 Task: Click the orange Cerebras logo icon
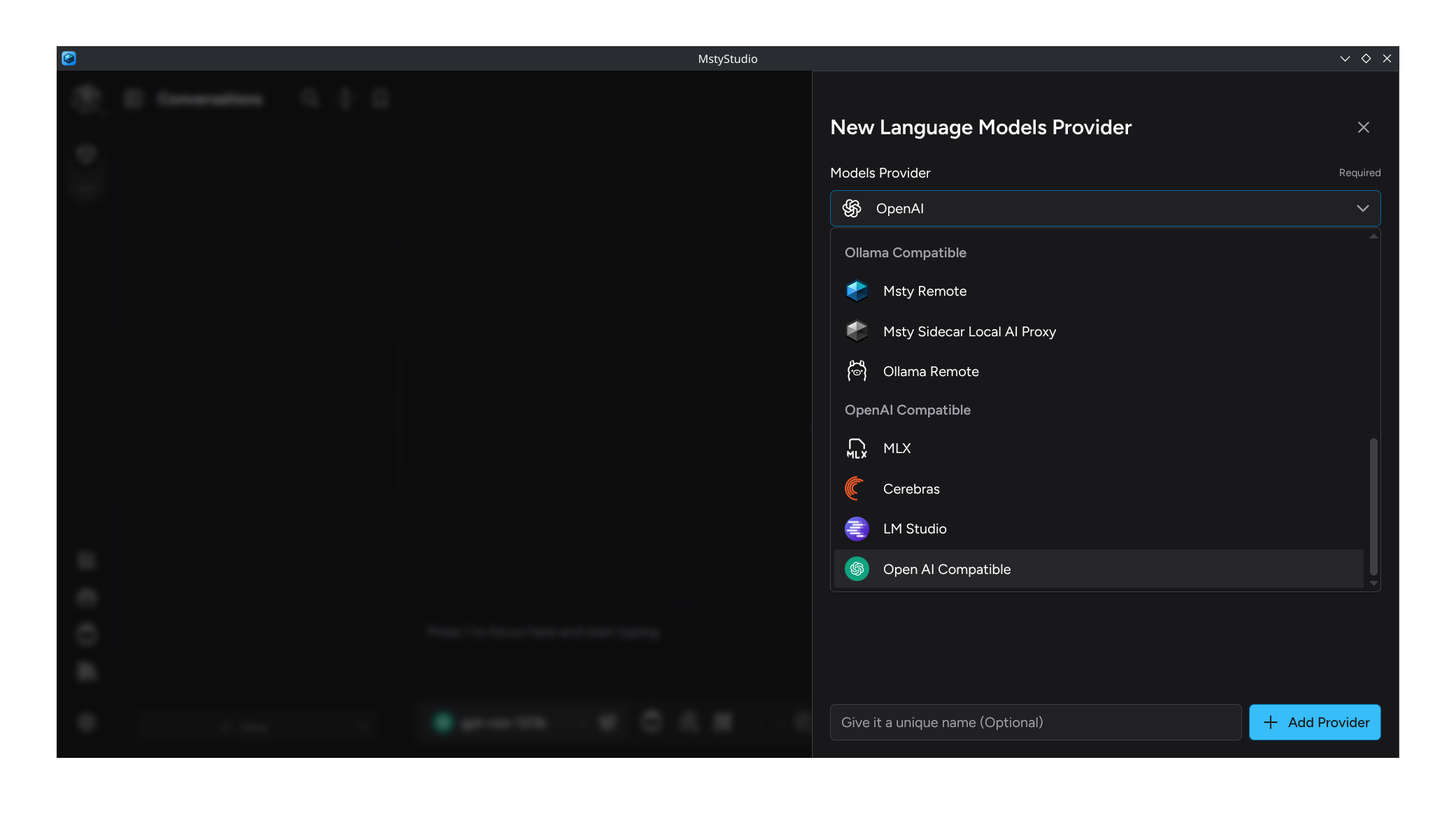[855, 489]
